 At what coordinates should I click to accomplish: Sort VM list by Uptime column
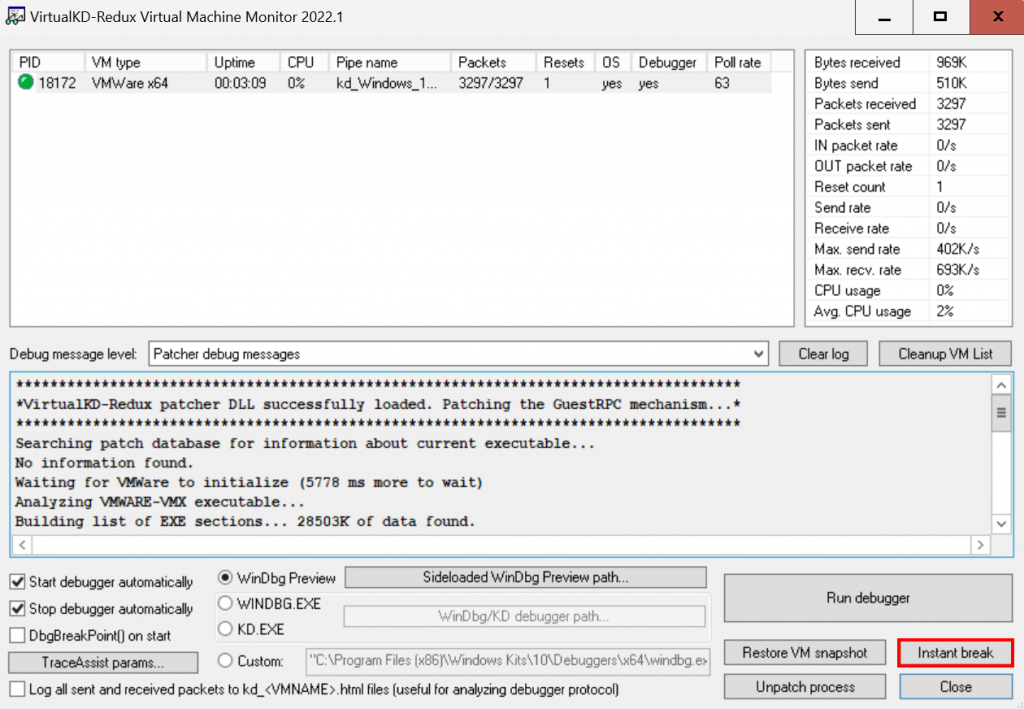[244, 62]
